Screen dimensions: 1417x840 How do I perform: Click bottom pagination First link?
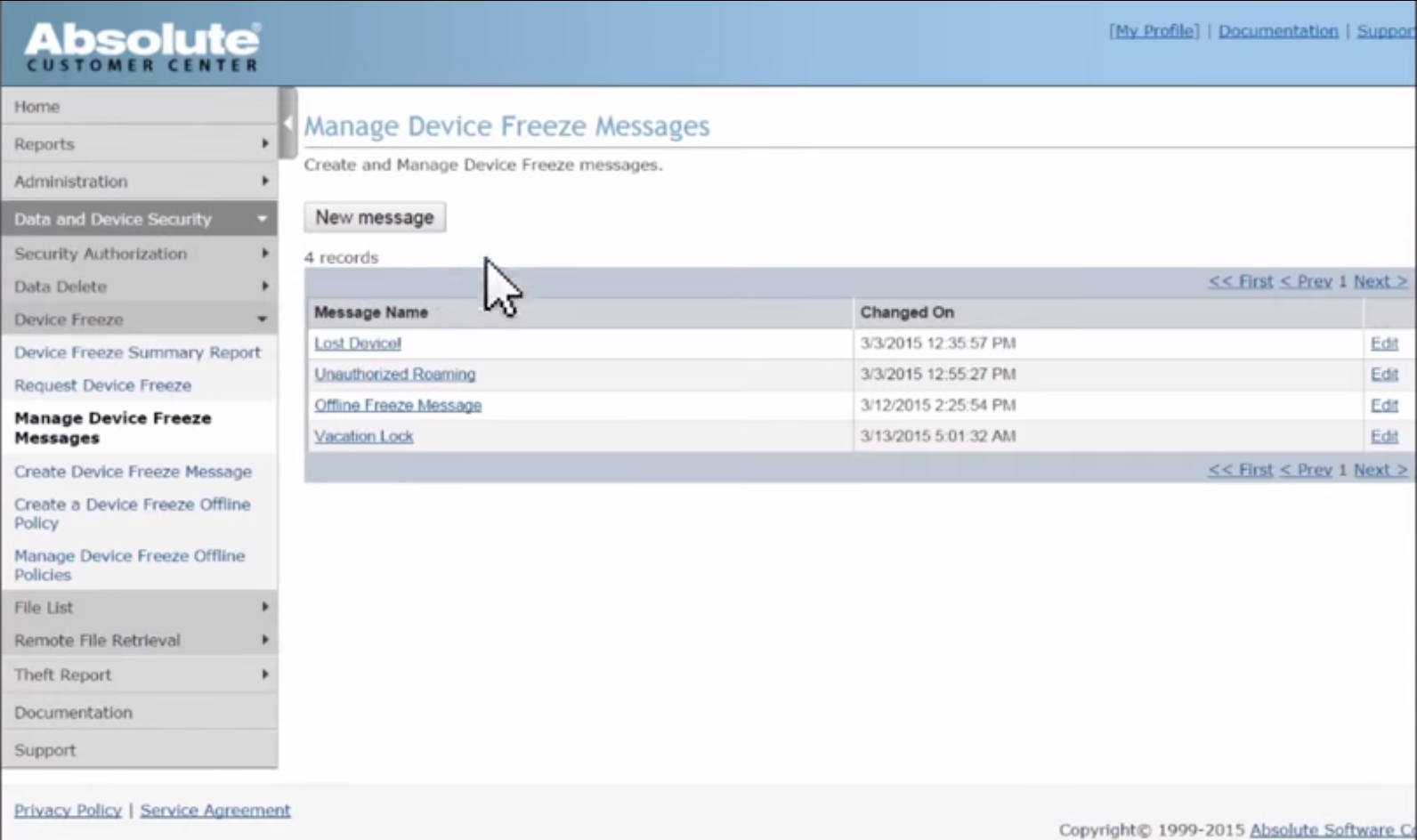coord(1241,469)
